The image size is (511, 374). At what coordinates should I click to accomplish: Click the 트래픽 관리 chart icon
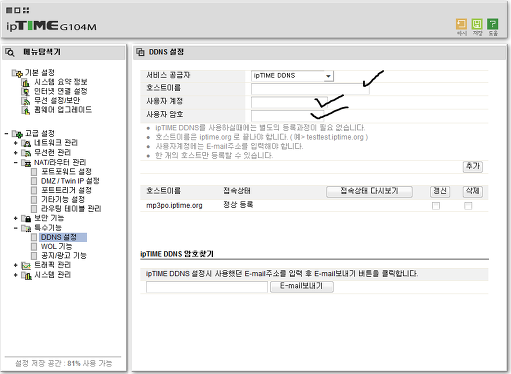(x=26, y=265)
